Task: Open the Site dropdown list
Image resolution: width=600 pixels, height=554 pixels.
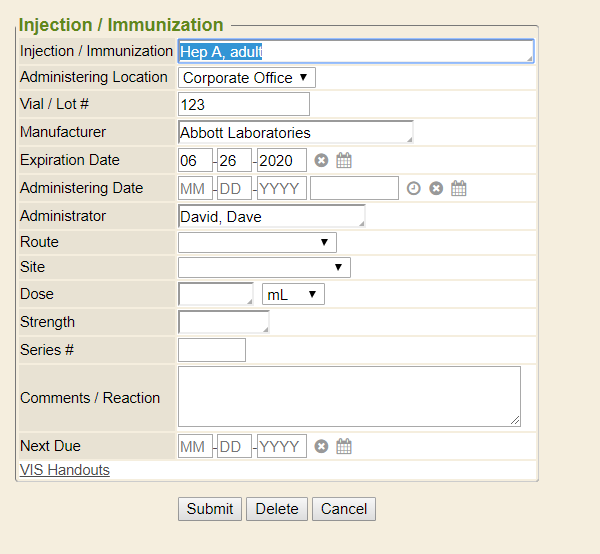Action: coord(264,267)
